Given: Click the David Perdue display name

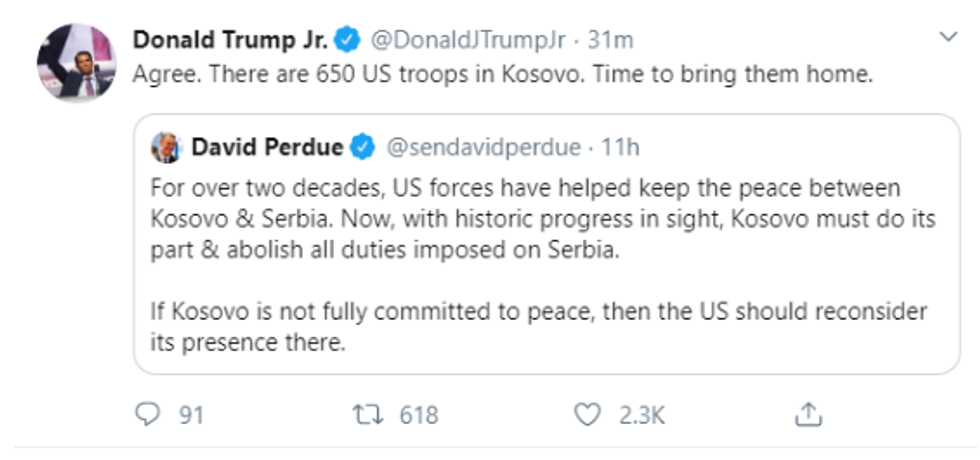Looking at the screenshot, I should (268, 148).
